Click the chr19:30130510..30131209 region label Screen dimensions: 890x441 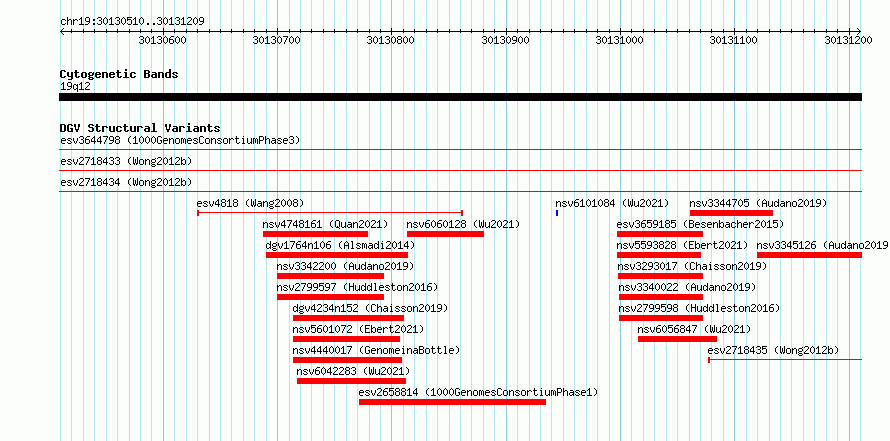tap(132, 21)
